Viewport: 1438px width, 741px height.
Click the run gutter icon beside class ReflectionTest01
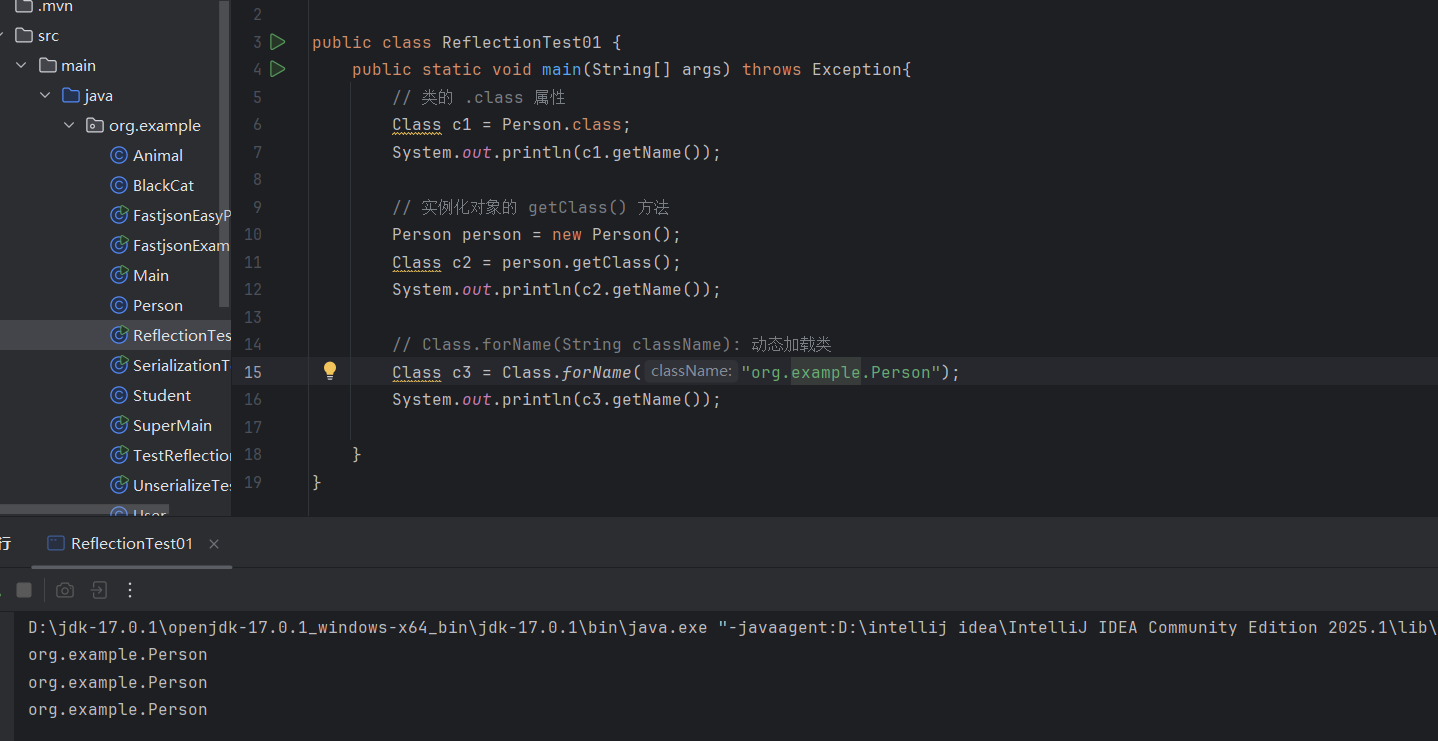pyautogui.click(x=278, y=42)
